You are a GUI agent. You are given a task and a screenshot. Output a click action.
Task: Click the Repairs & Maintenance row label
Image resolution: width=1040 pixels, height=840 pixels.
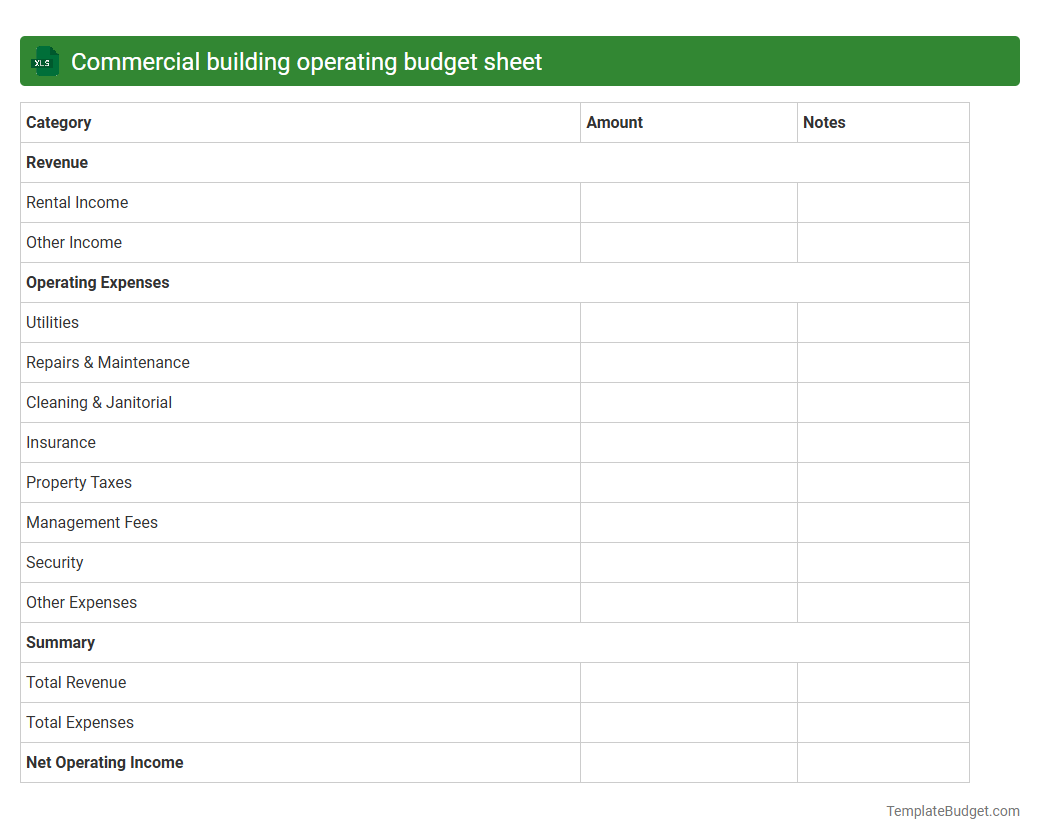tap(107, 362)
